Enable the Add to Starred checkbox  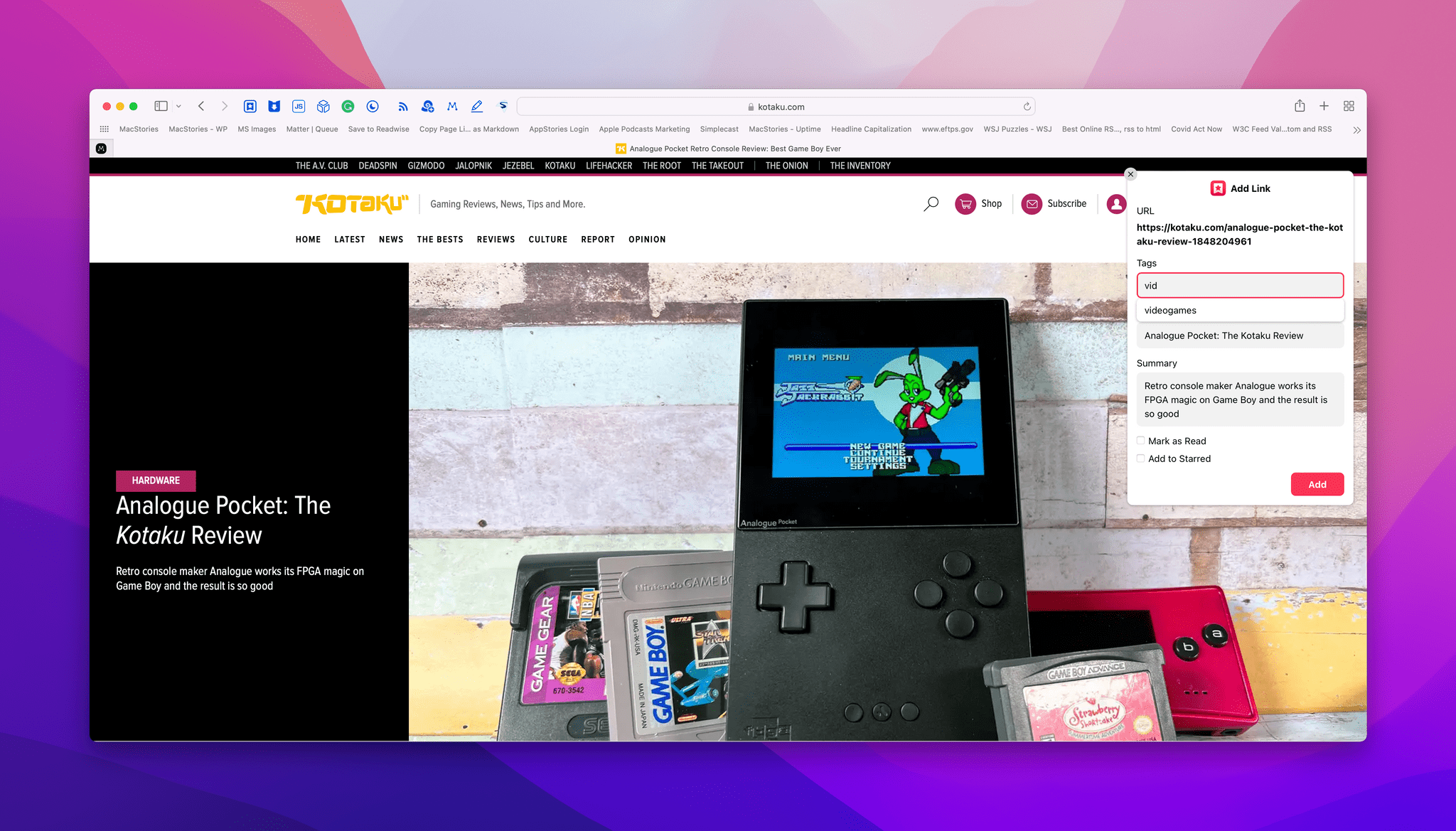point(1140,459)
